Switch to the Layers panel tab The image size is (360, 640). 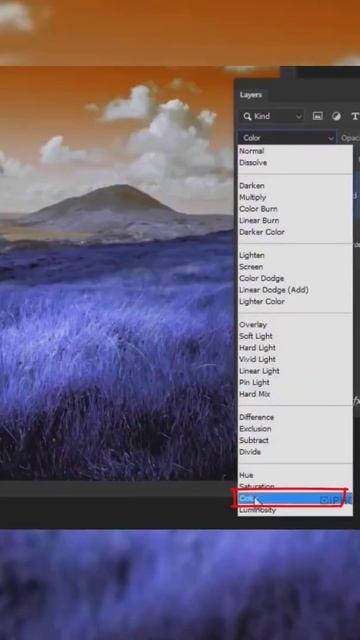pyautogui.click(x=251, y=95)
